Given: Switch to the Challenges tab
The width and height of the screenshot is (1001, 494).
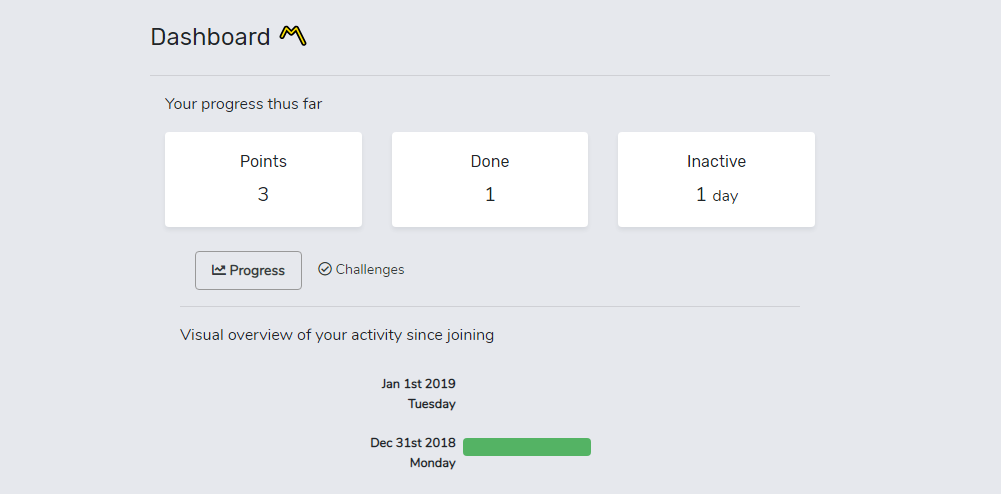Looking at the screenshot, I should pyautogui.click(x=361, y=269).
